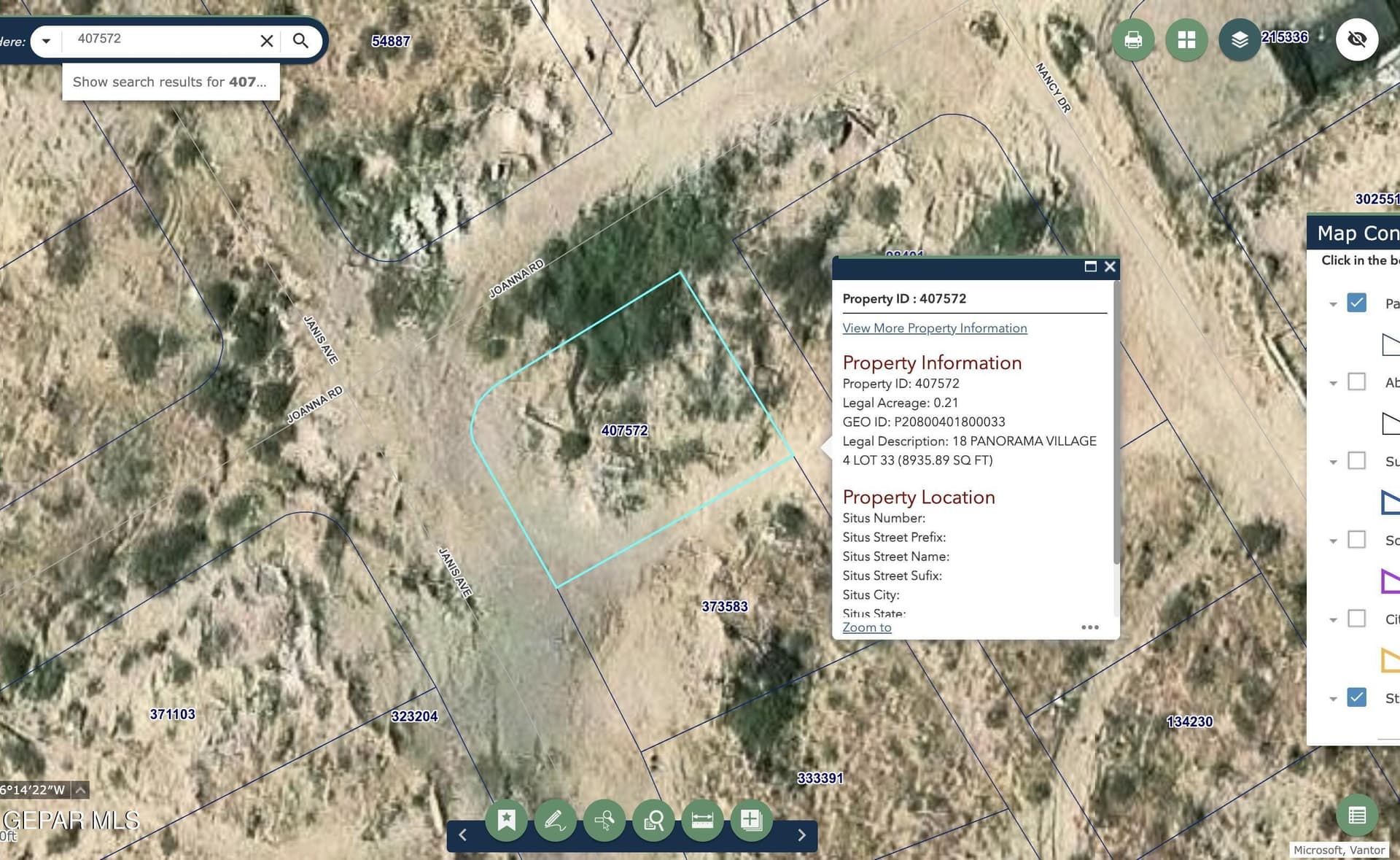Open the Add map layers tool
The image size is (1400, 860).
point(751,820)
